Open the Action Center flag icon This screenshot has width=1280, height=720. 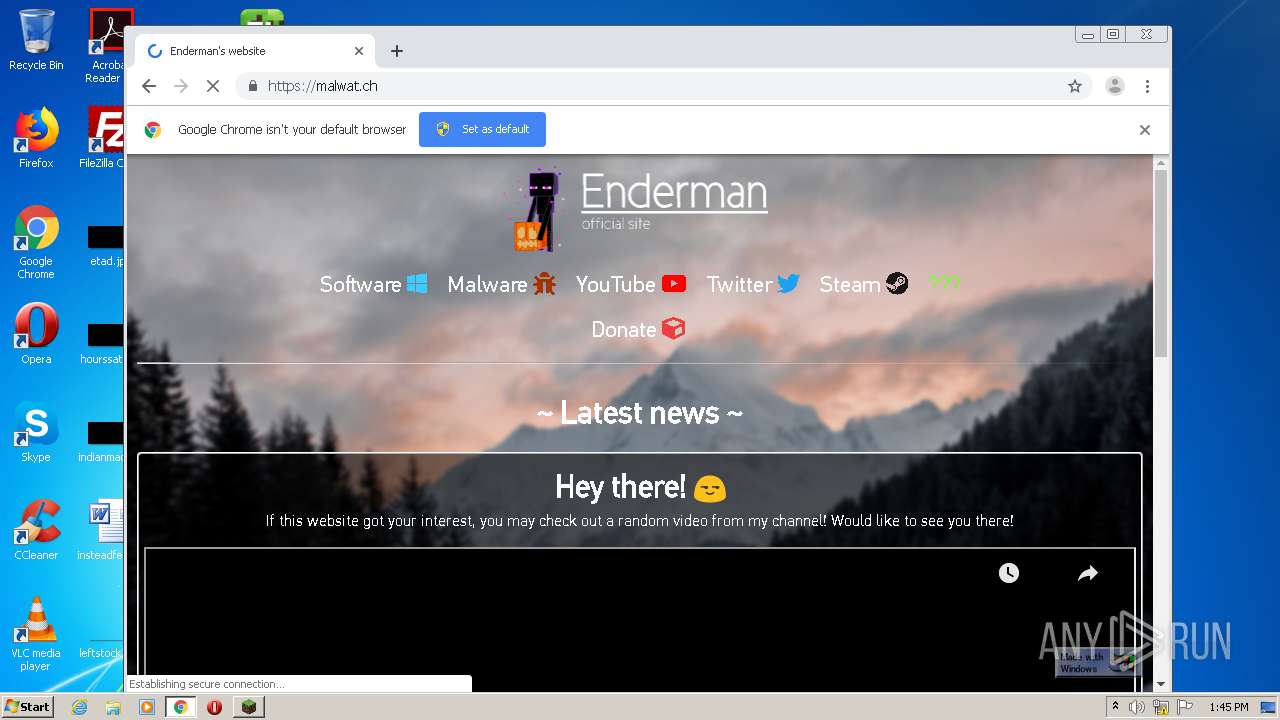click(x=1184, y=707)
